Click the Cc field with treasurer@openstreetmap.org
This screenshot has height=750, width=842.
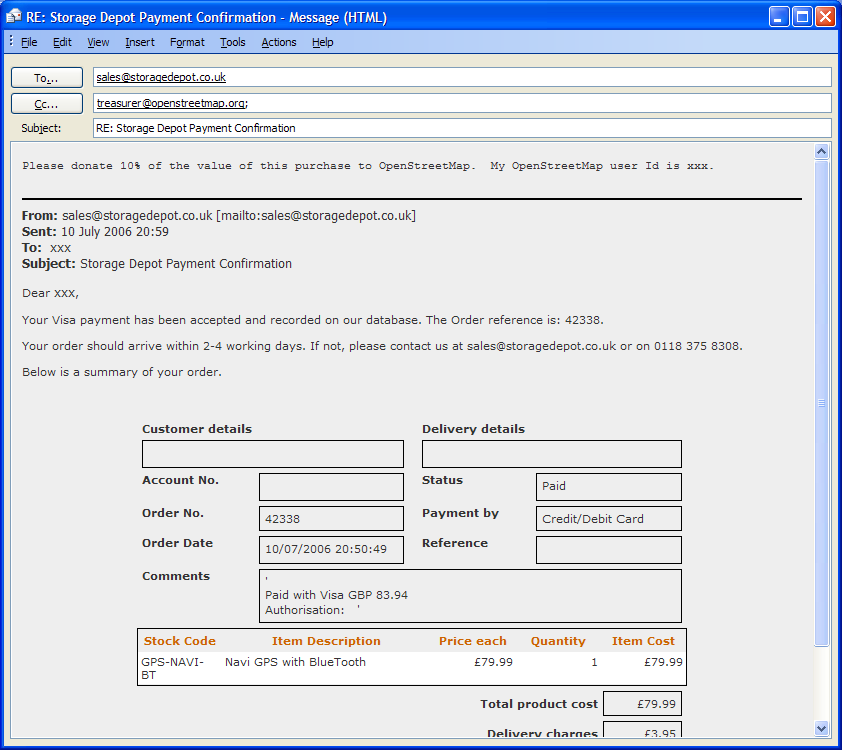pyautogui.click(x=462, y=103)
